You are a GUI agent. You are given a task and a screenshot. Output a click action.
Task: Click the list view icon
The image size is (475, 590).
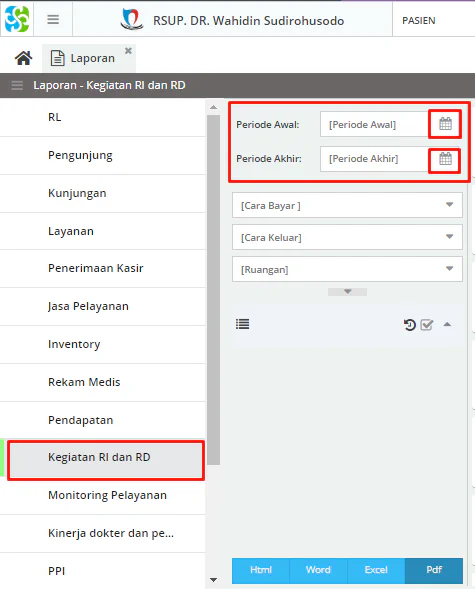[242, 324]
